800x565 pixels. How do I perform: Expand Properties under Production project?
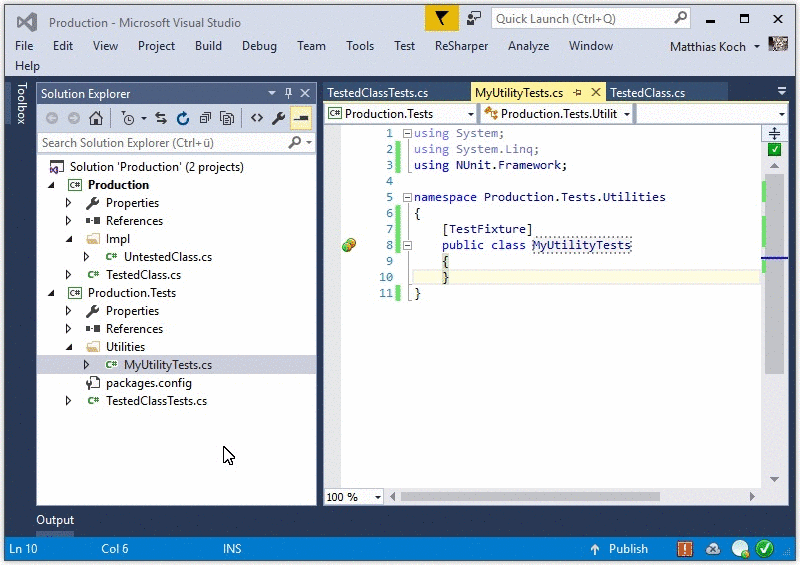click(68, 203)
